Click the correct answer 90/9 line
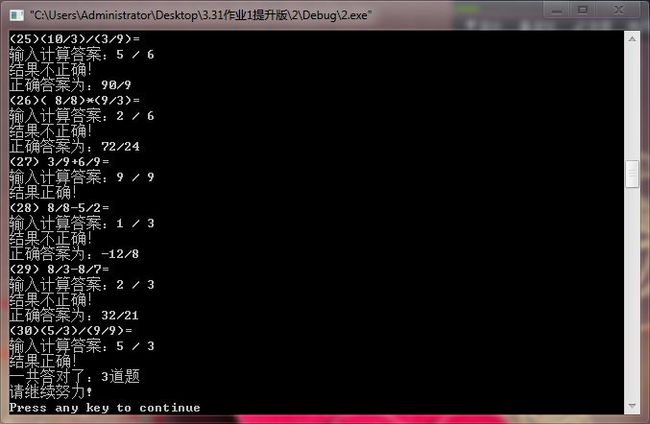This screenshot has height=424, width=650. pyautogui.click(x=70, y=85)
